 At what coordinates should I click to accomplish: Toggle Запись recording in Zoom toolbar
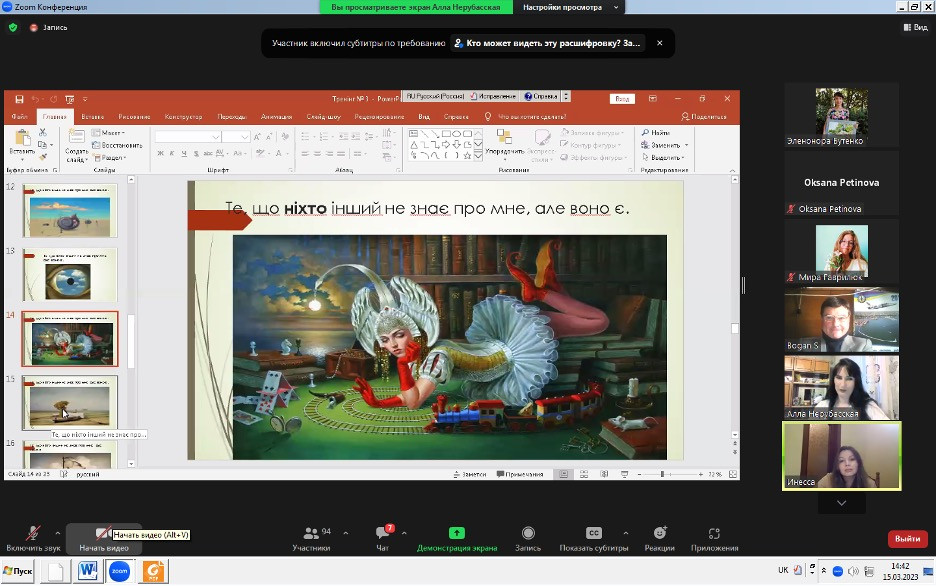pyautogui.click(x=528, y=538)
